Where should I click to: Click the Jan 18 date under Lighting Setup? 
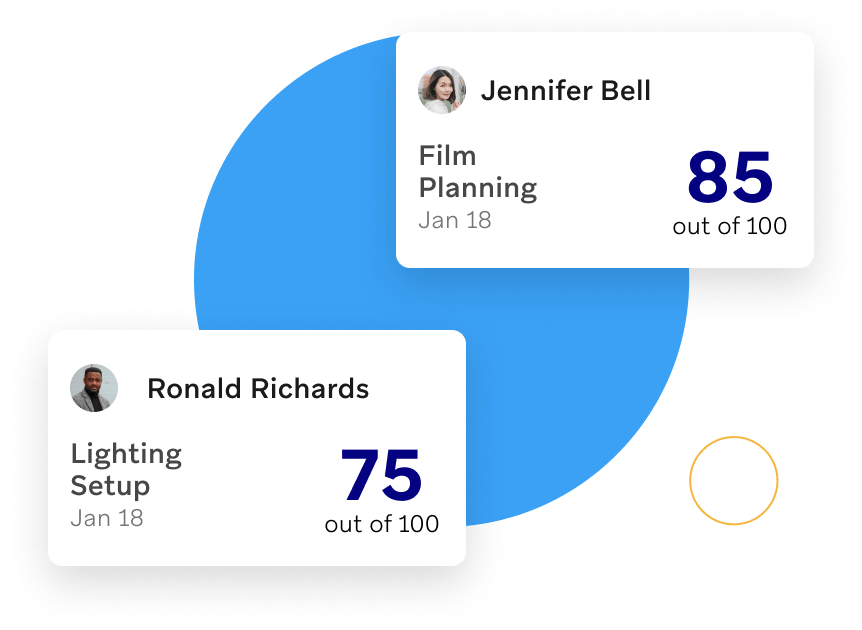(x=107, y=518)
